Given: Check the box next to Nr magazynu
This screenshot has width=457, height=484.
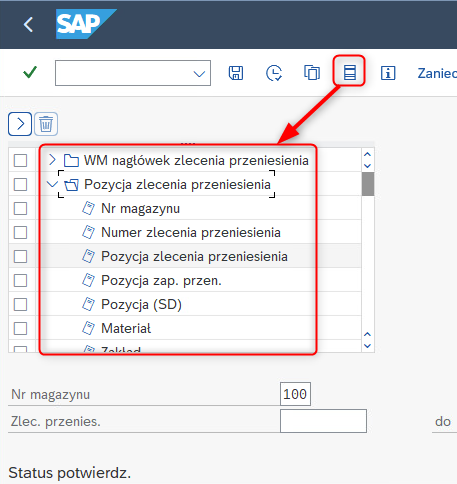Looking at the screenshot, I should pyautogui.click(x=20, y=209).
